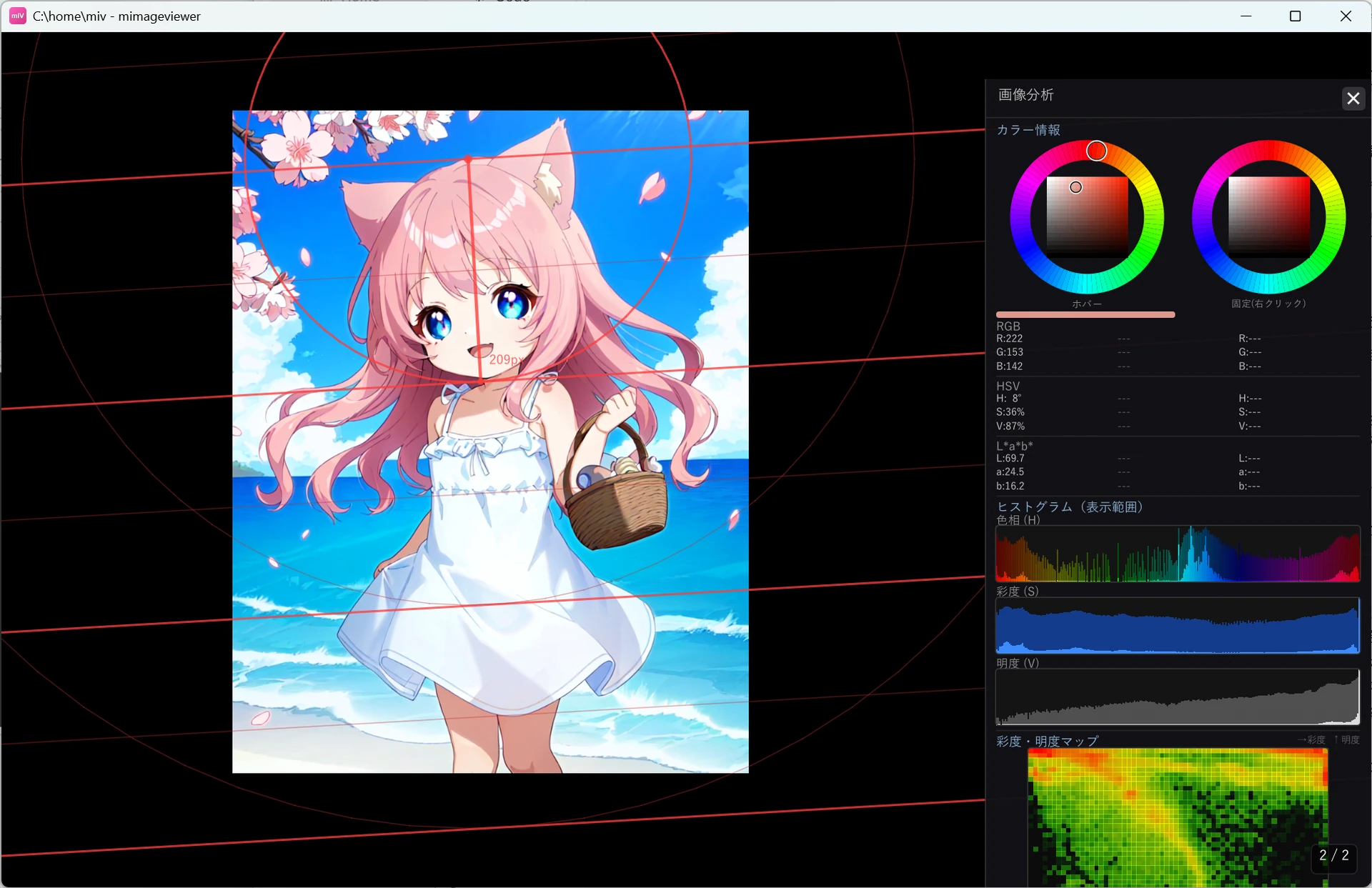Click the mimageviewer app icon in title bar
This screenshot has width=1372, height=888.
tap(18, 16)
